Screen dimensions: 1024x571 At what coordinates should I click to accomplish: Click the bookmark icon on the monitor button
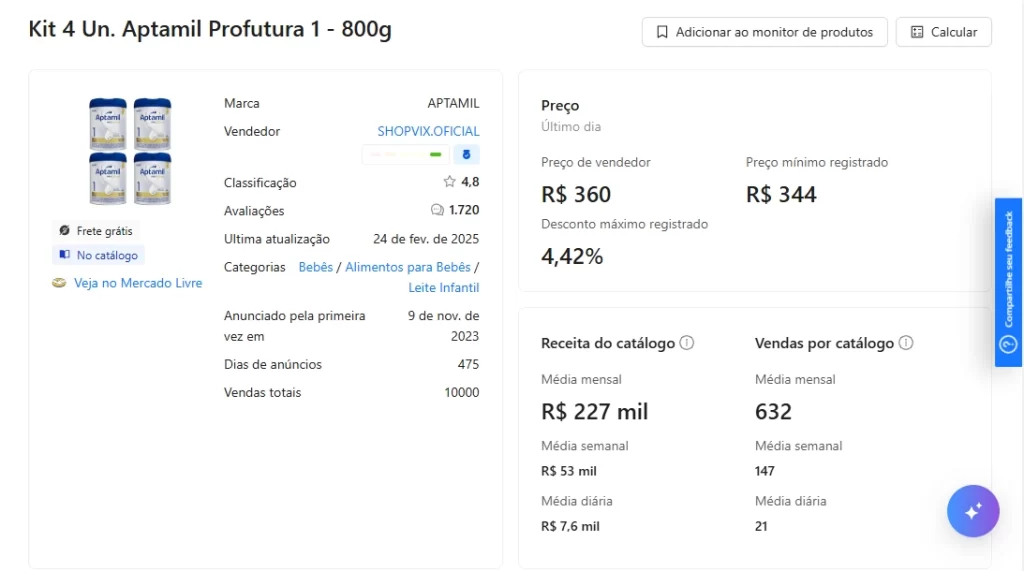pos(662,32)
